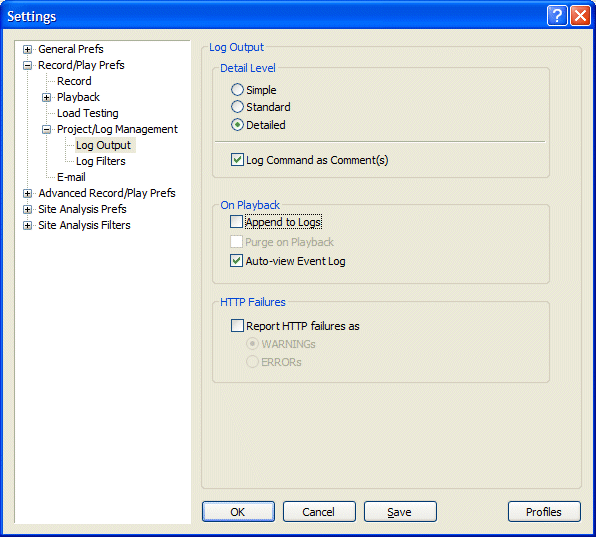
Task: Enable Append to Logs checkbox
Action: (x=236, y=222)
